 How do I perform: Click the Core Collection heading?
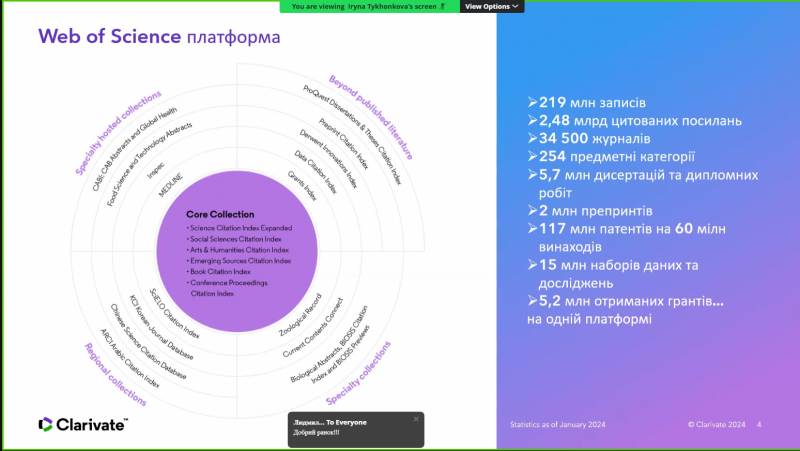pyautogui.click(x=220, y=214)
